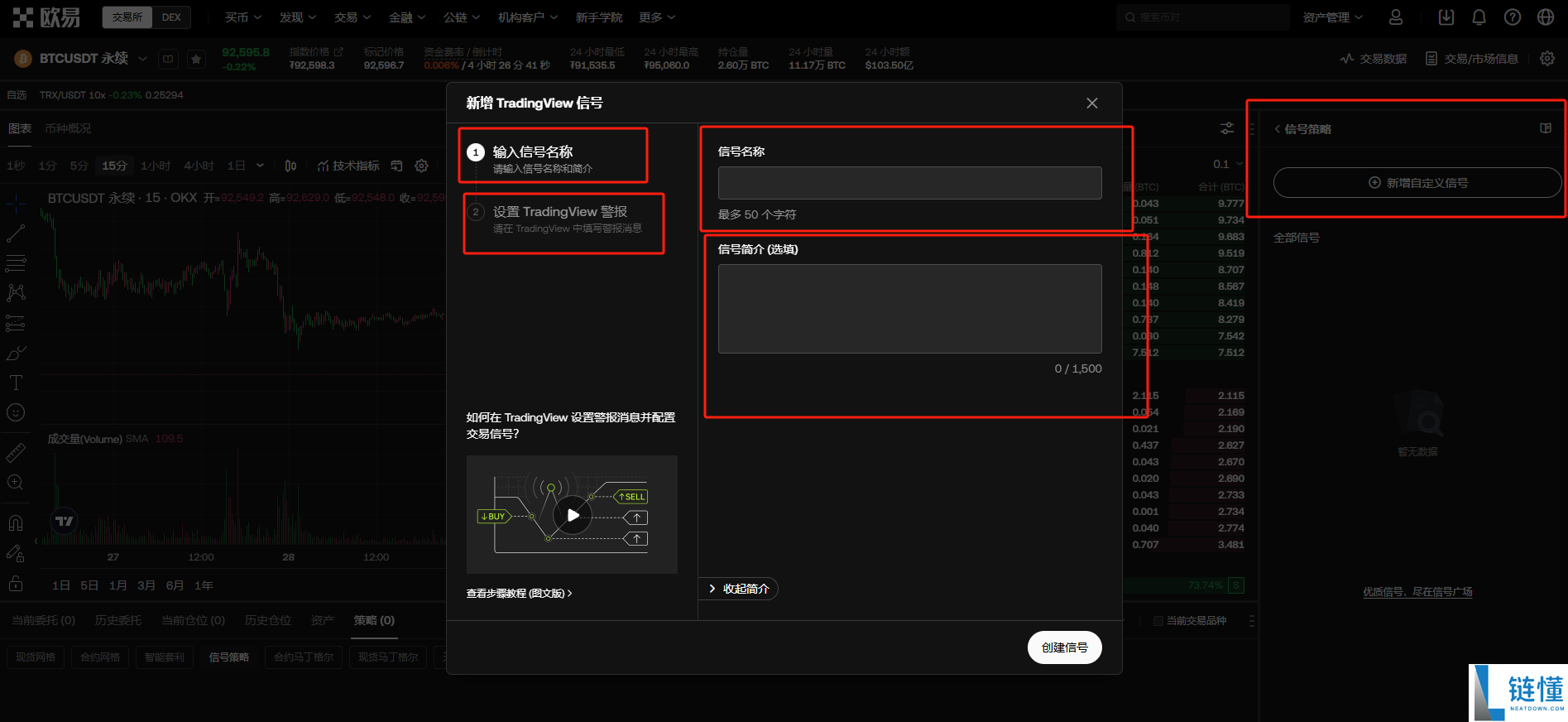Open chart settings gear in chart toolbar
The width and height of the screenshot is (1568, 722).
pos(421,166)
